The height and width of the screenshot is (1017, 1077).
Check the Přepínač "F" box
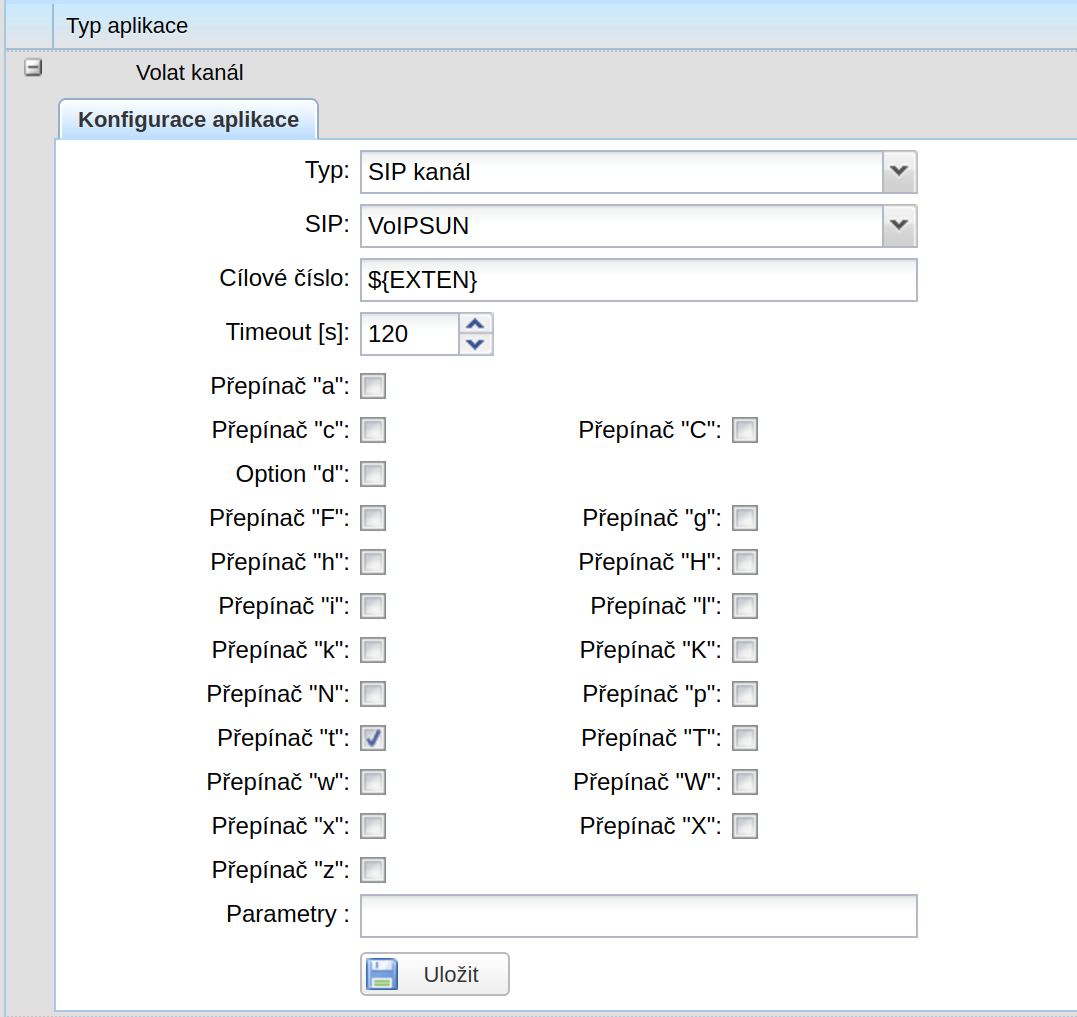click(x=373, y=518)
